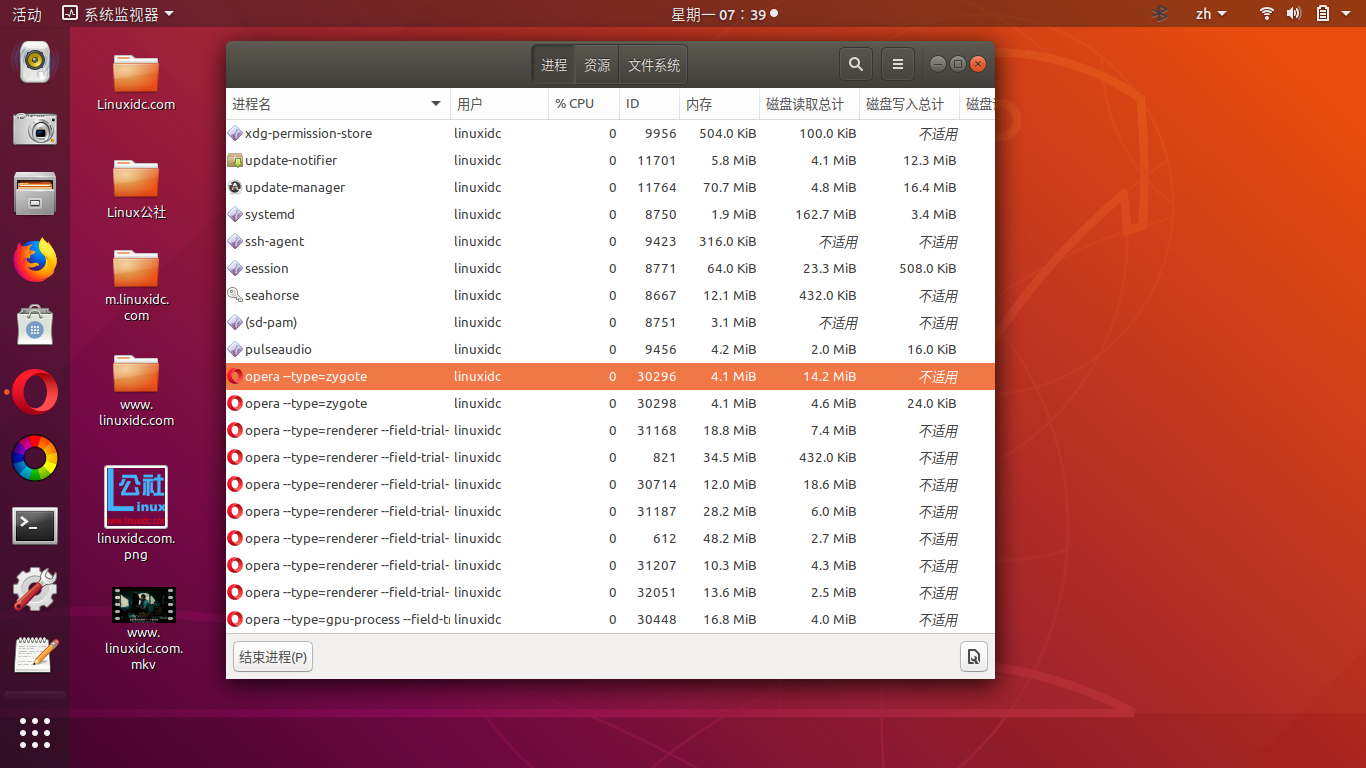Select the www.linuxidc.com desktop folder
This screenshot has height=768, width=1366.
[136, 390]
